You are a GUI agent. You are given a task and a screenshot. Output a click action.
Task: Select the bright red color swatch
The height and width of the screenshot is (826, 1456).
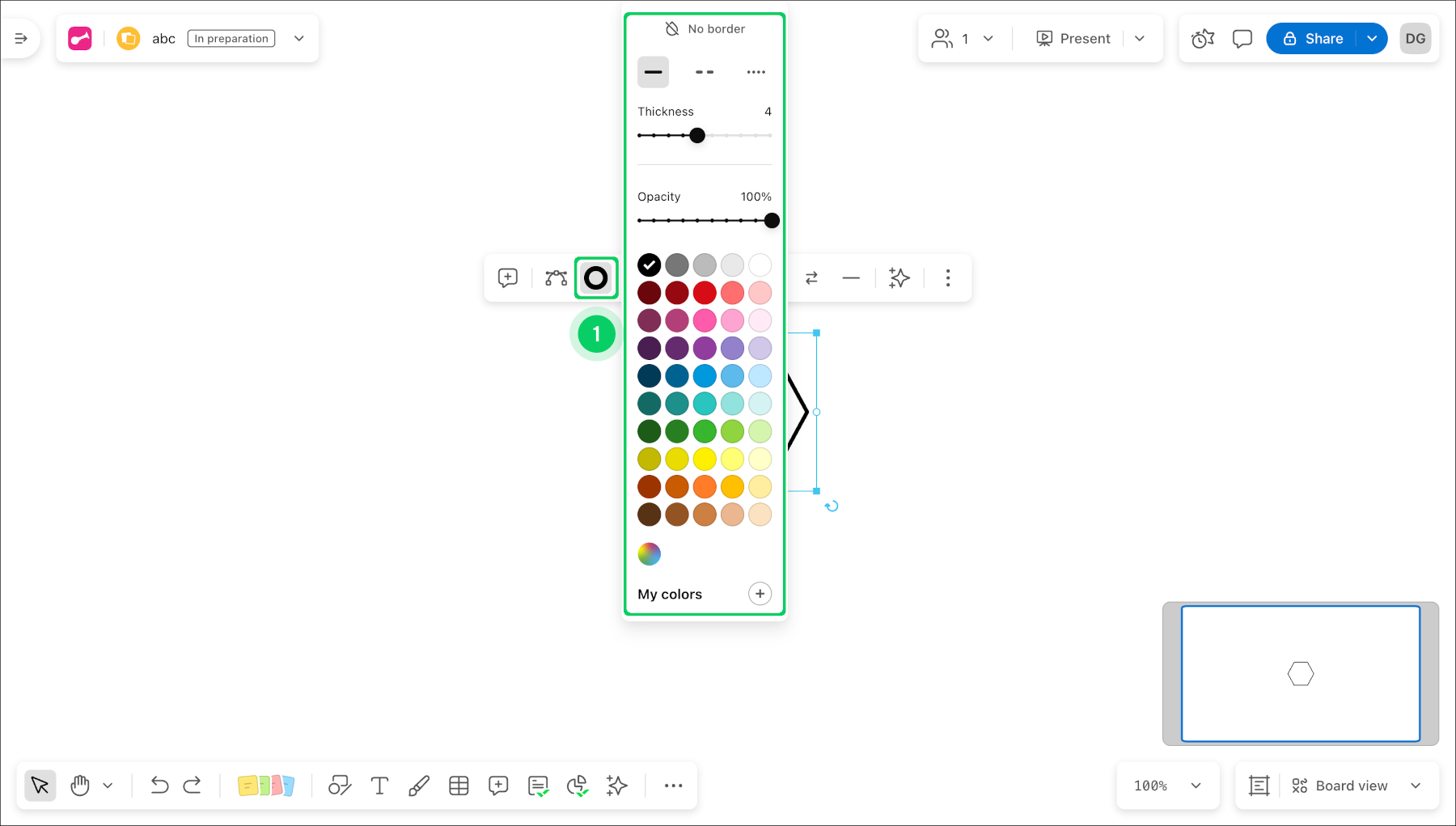[705, 293]
